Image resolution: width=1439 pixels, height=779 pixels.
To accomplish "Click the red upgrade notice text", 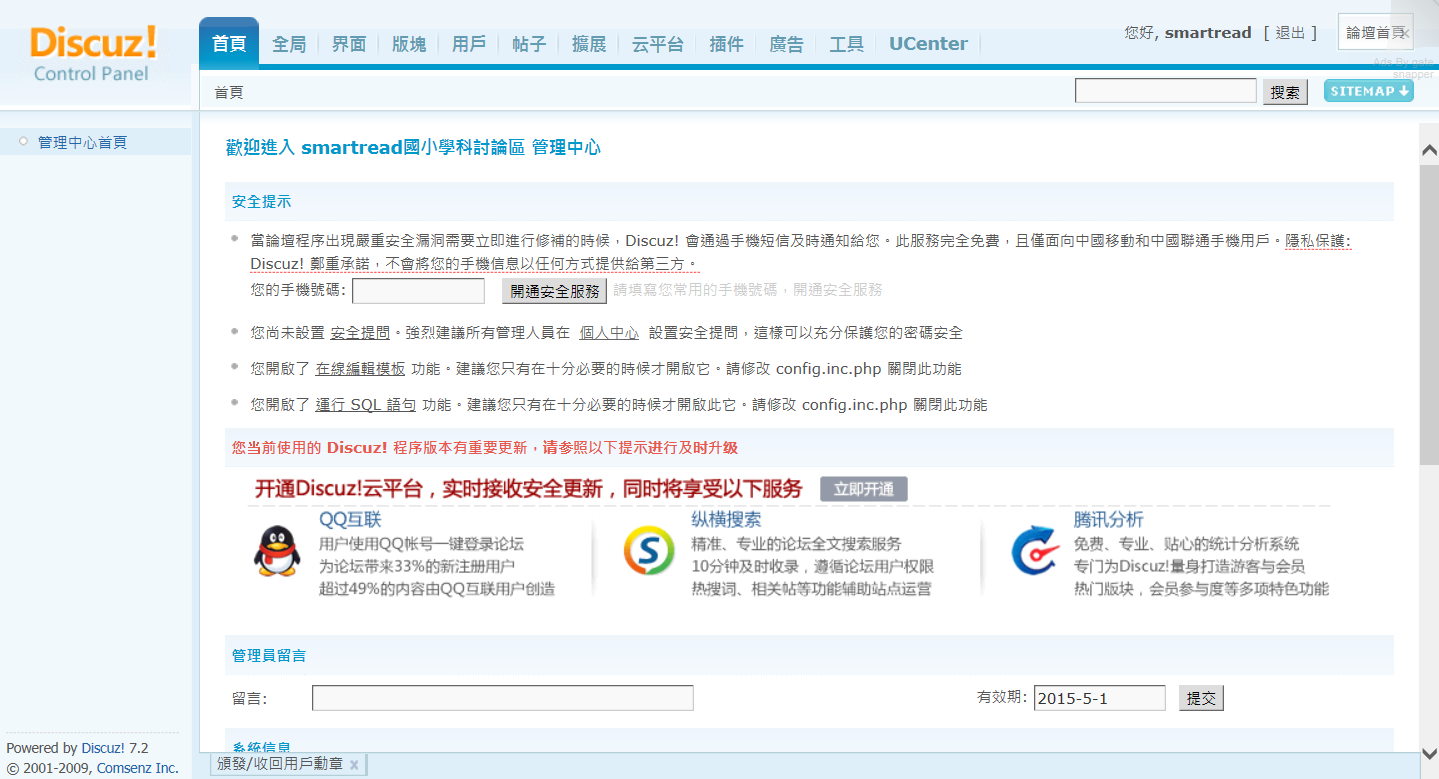I will [485, 448].
